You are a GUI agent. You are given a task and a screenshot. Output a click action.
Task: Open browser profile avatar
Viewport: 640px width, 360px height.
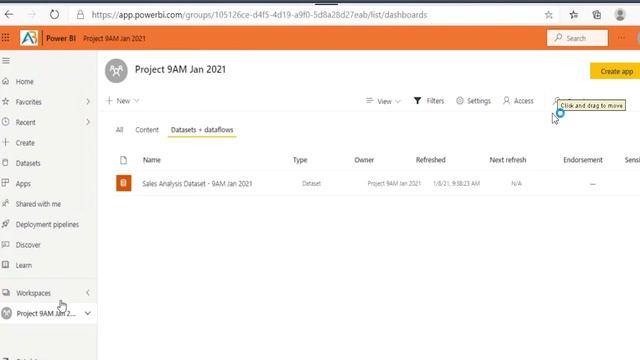620,15
